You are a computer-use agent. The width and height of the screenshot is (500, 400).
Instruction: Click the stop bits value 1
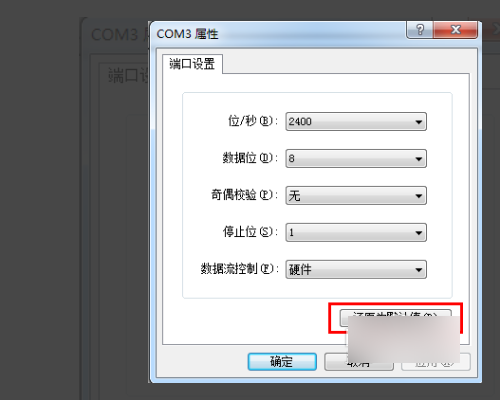292,233
